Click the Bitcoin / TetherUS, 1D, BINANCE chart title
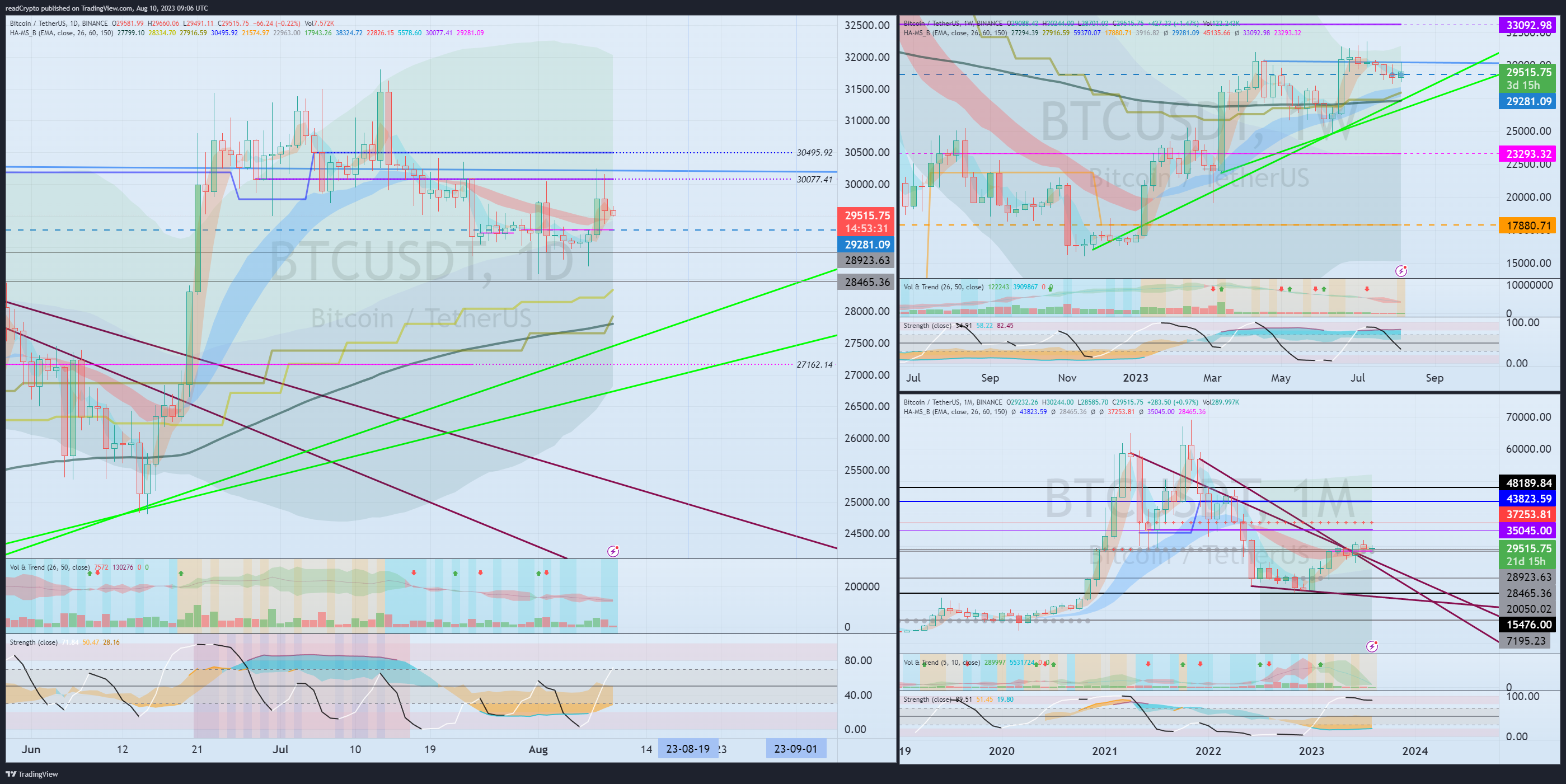The image size is (1566, 784). pos(58,23)
